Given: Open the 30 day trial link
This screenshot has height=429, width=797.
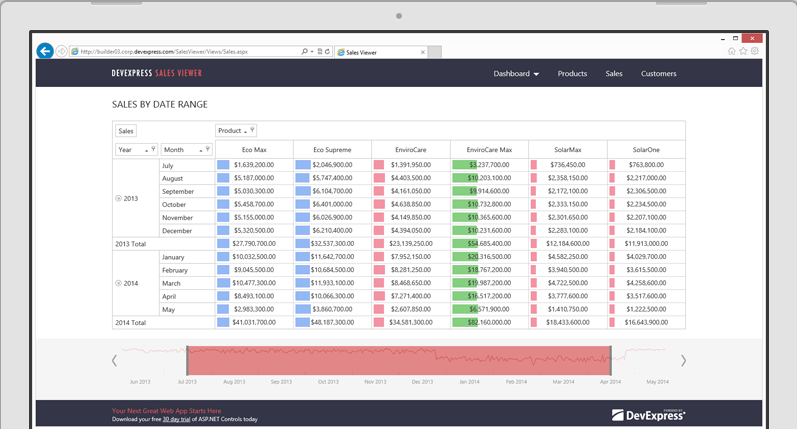Looking at the screenshot, I should (x=176, y=419).
